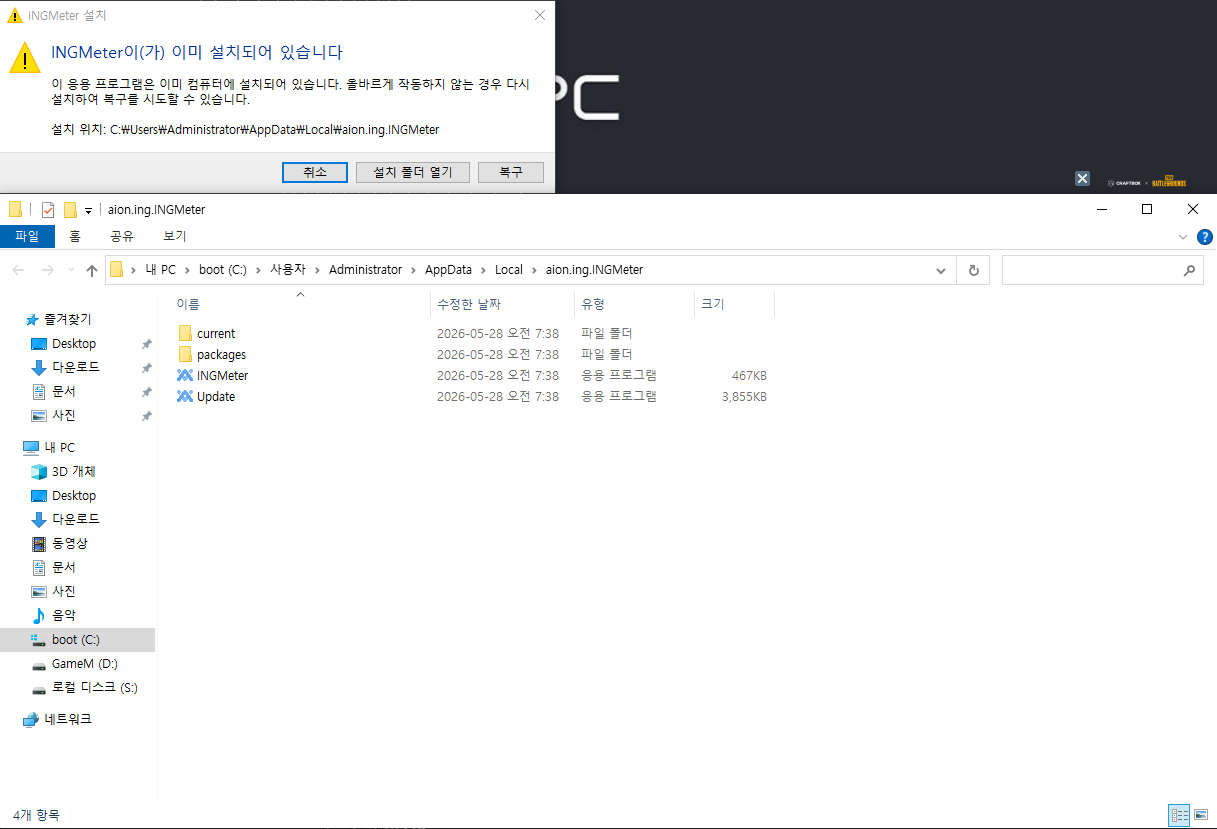Go back with the back arrow
The image size is (1217, 829).
(18, 270)
